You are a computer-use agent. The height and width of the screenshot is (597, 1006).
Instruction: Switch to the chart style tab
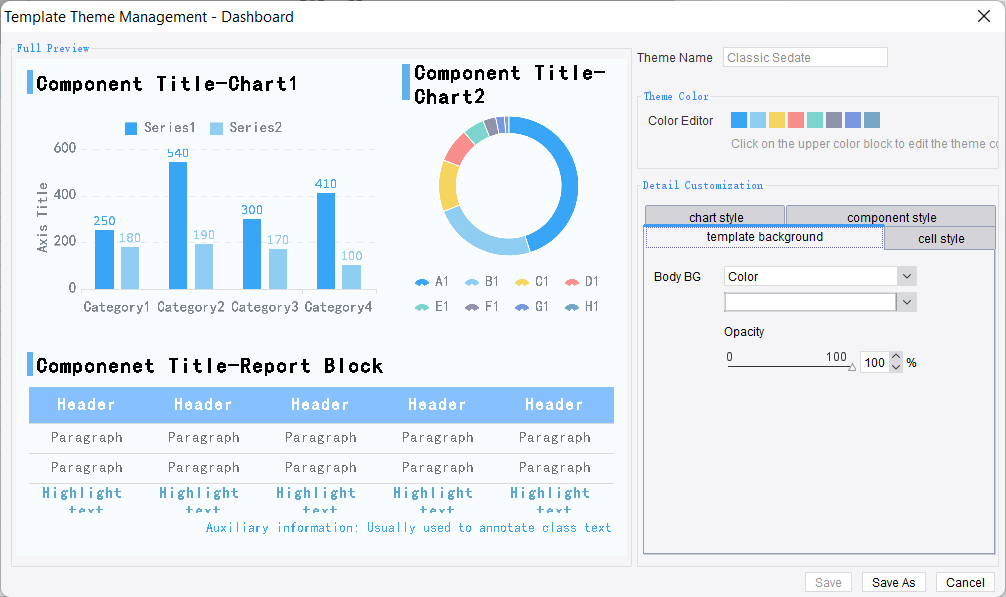pos(715,216)
